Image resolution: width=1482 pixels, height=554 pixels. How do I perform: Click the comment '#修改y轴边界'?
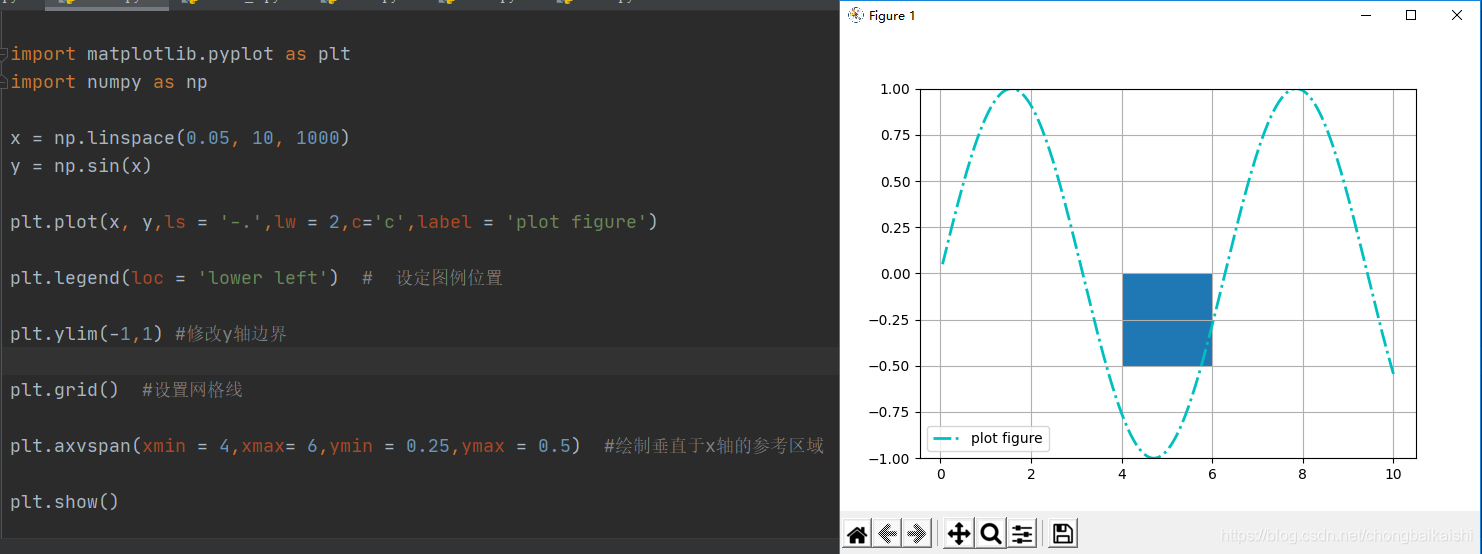pyautogui.click(x=231, y=334)
